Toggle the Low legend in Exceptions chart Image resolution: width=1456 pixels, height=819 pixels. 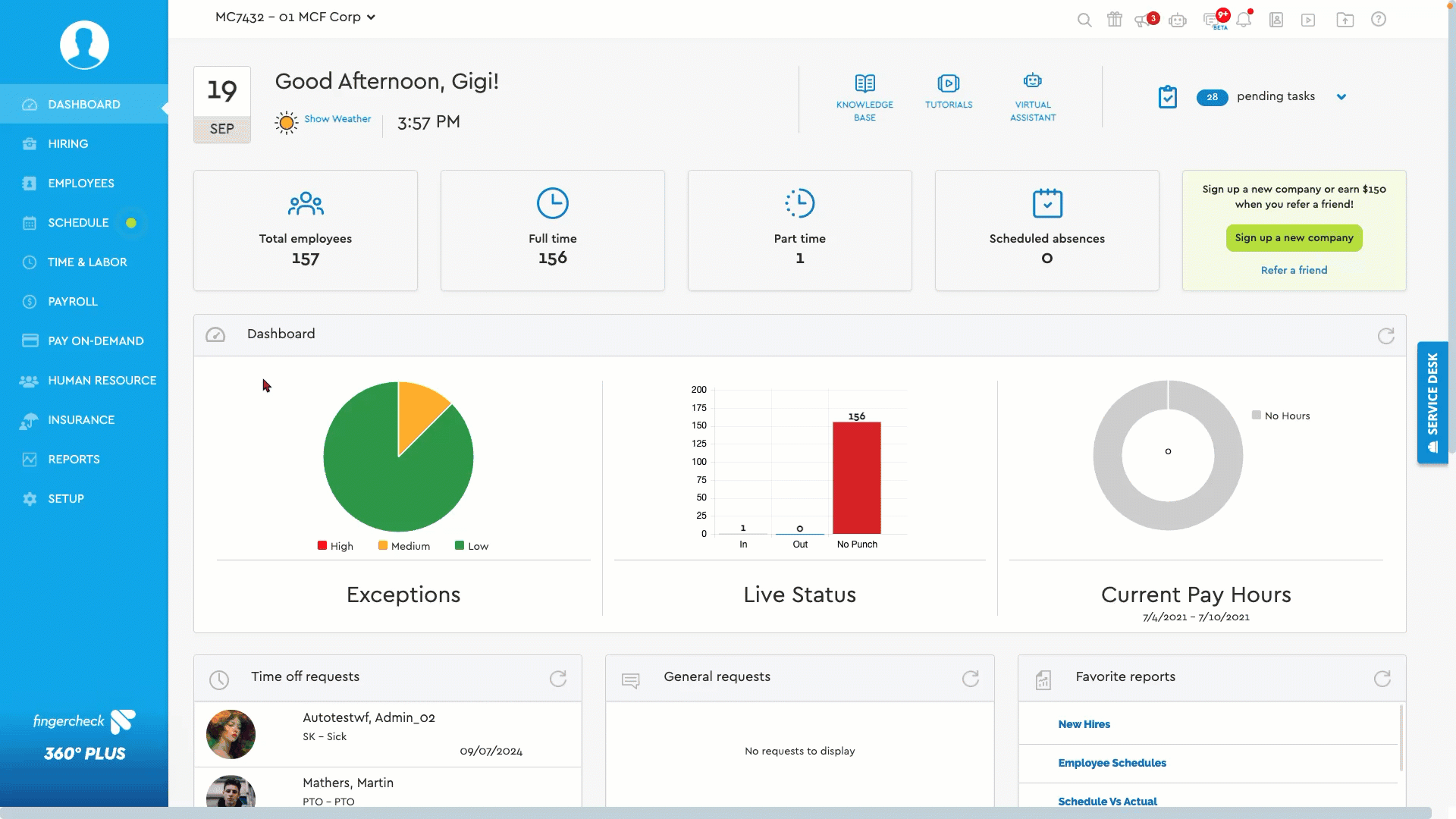[471, 546]
